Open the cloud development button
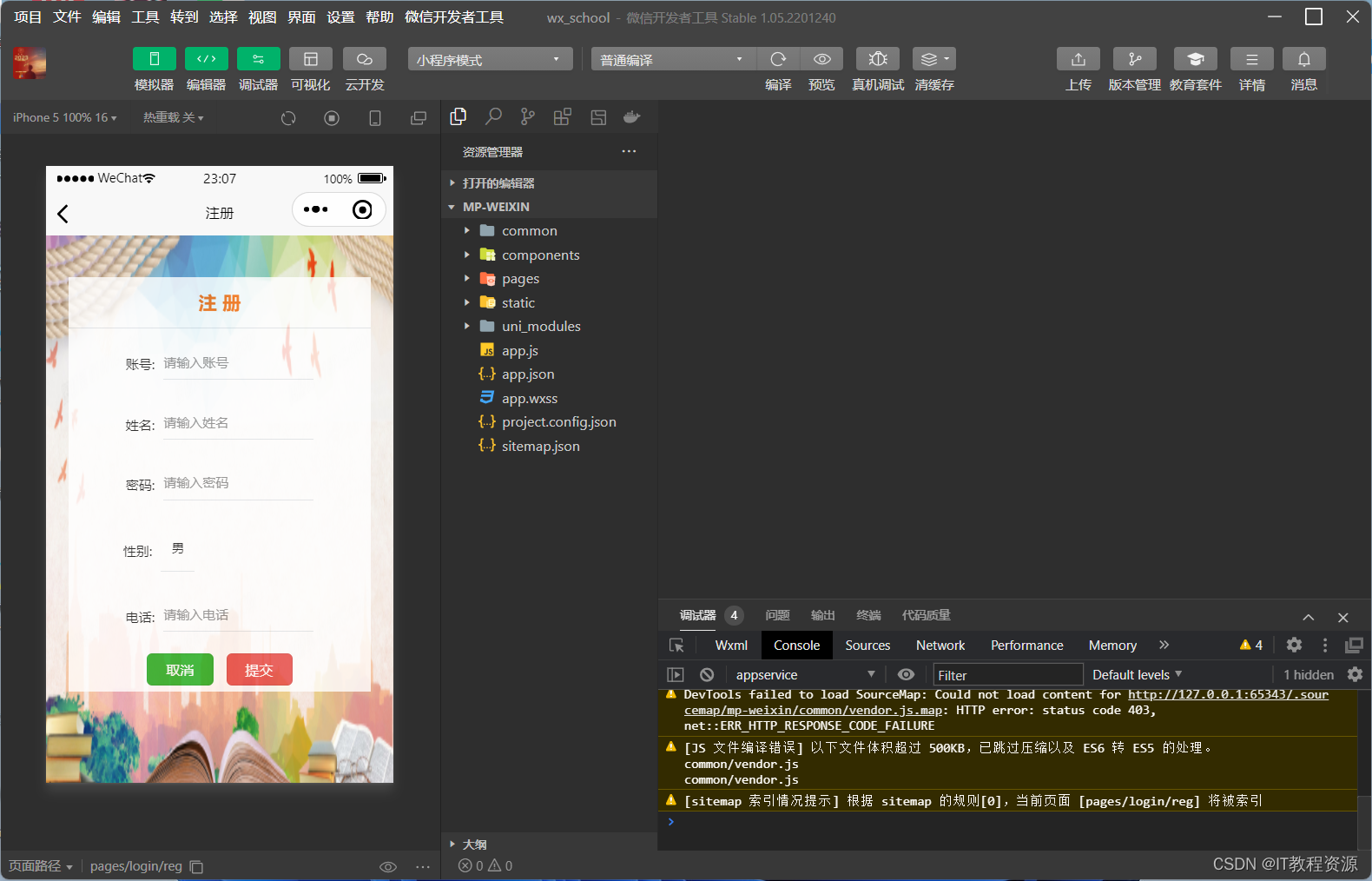Image resolution: width=1372 pixels, height=881 pixels. [364, 59]
